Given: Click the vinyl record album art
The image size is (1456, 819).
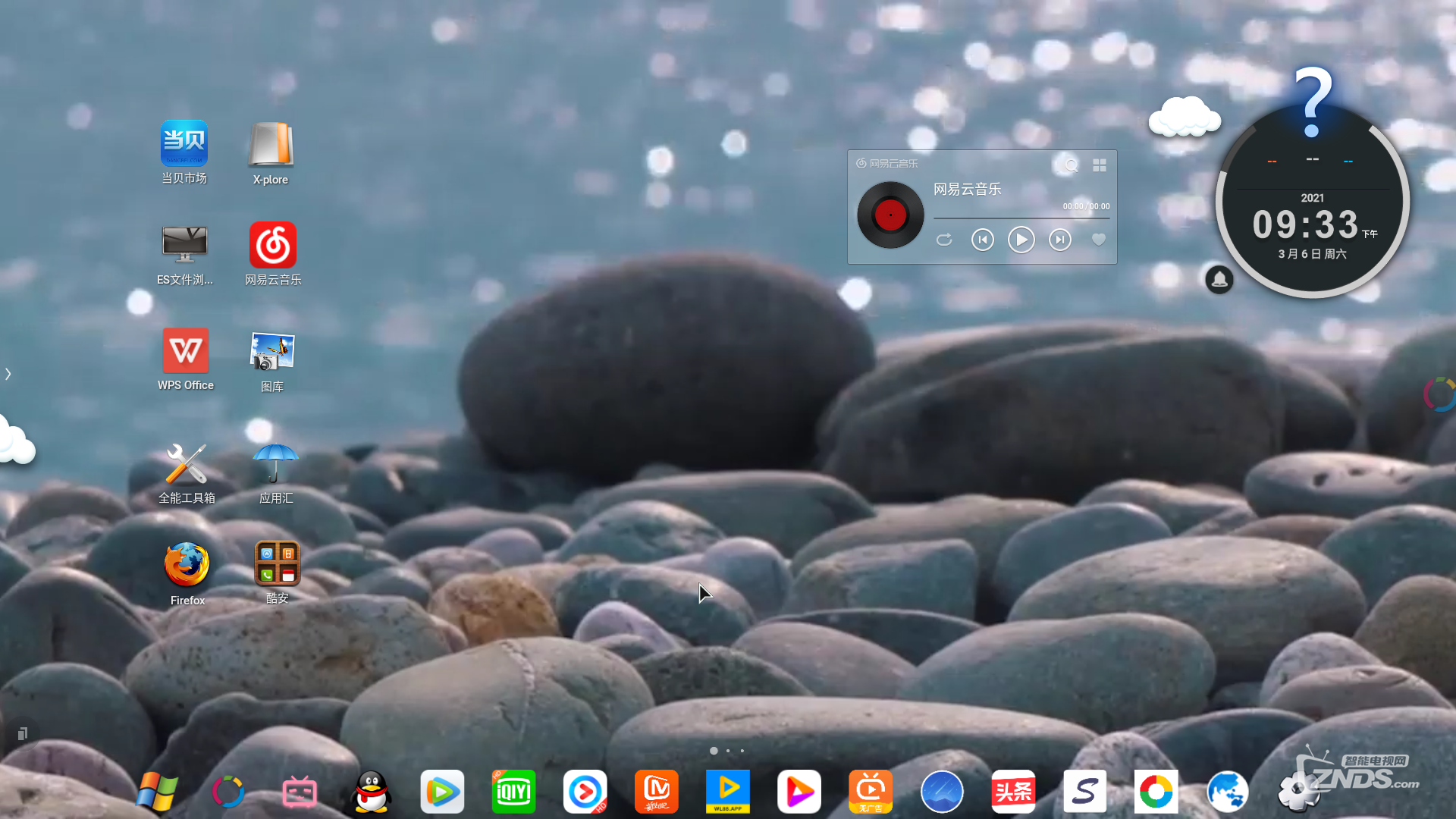Looking at the screenshot, I should [890, 215].
